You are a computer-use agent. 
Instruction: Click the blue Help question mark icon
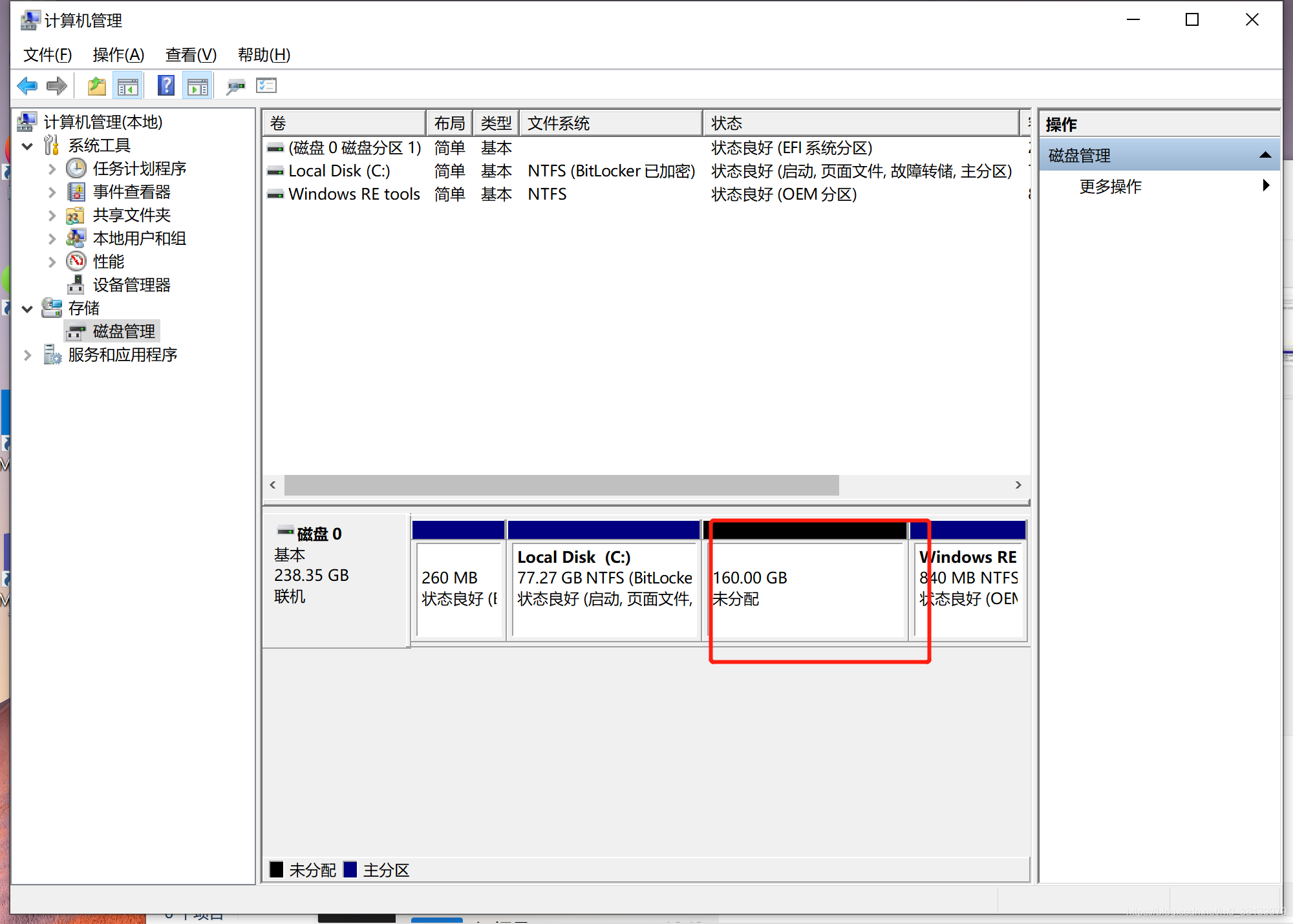click(166, 86)
